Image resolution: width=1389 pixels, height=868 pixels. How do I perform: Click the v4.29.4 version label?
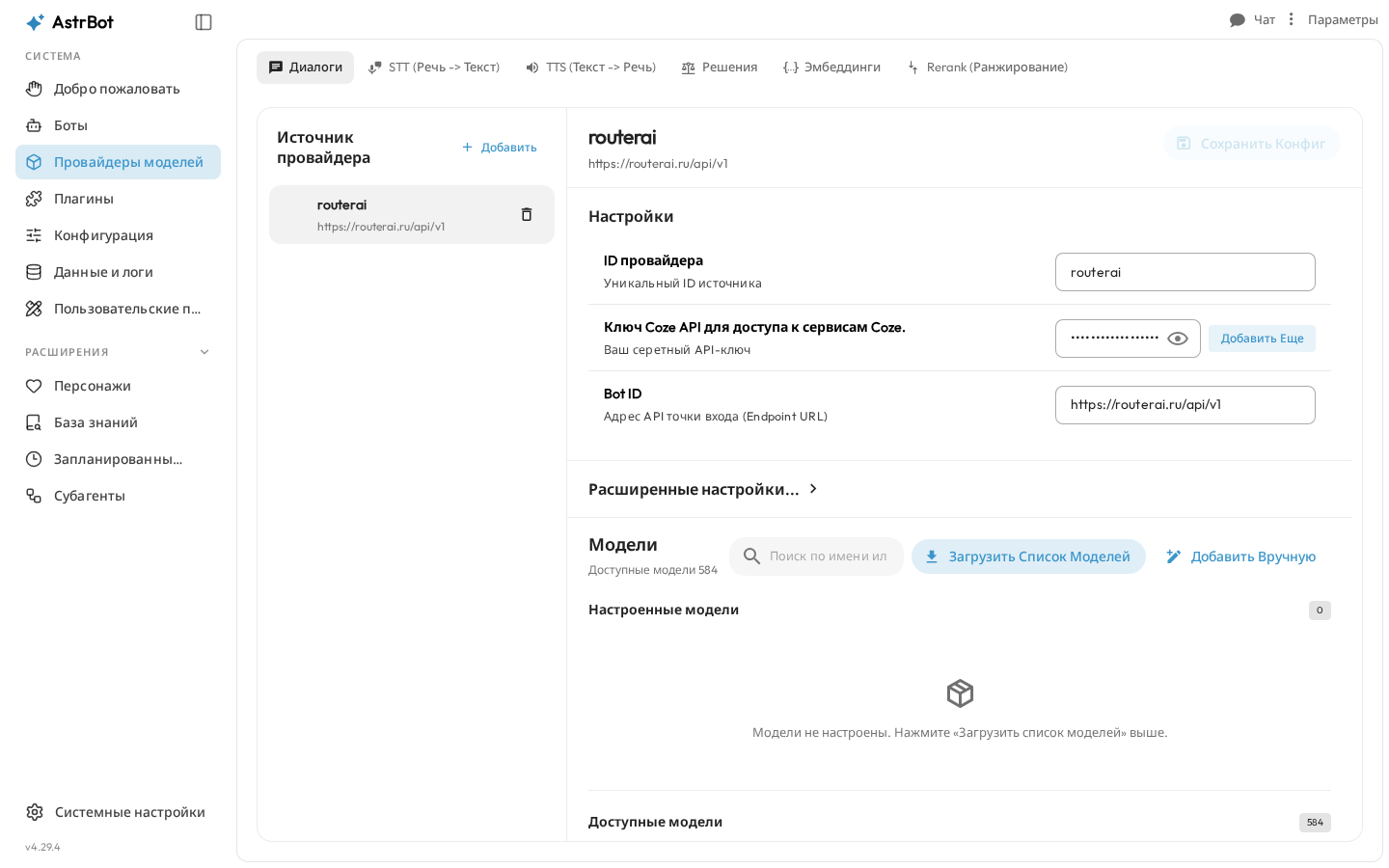point(42,847)
